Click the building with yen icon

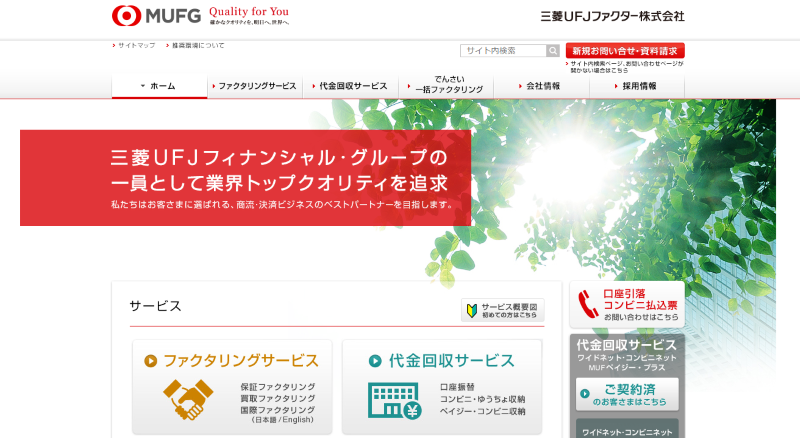(395, 401)
